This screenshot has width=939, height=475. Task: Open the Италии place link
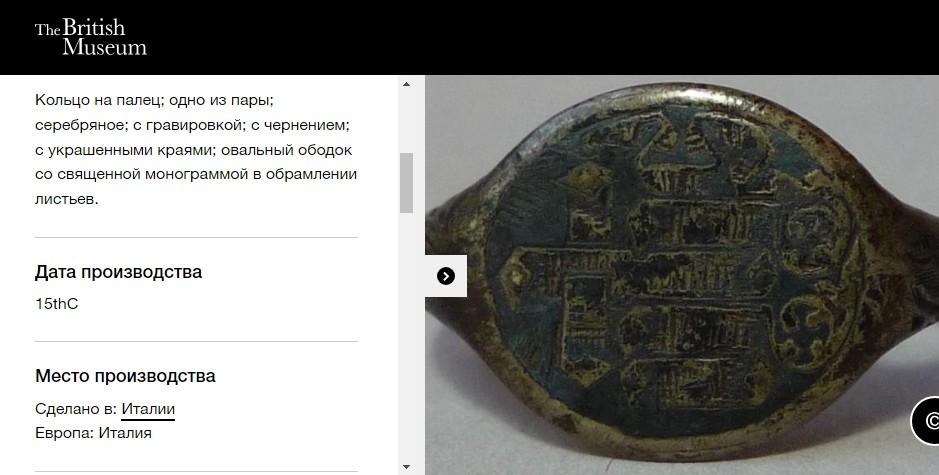(148, 409)
